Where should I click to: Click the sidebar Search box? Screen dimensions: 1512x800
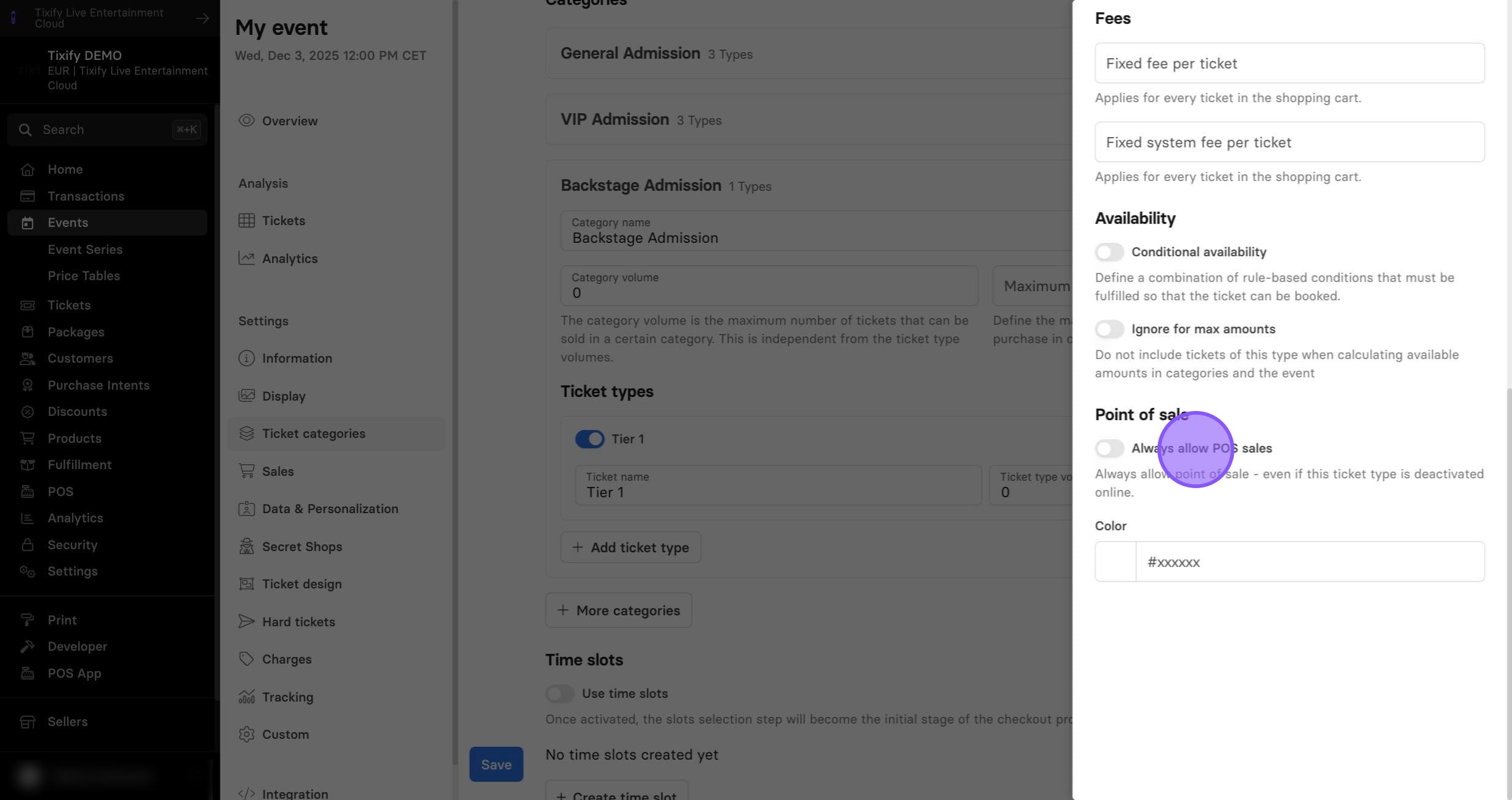tap(107, 130)
